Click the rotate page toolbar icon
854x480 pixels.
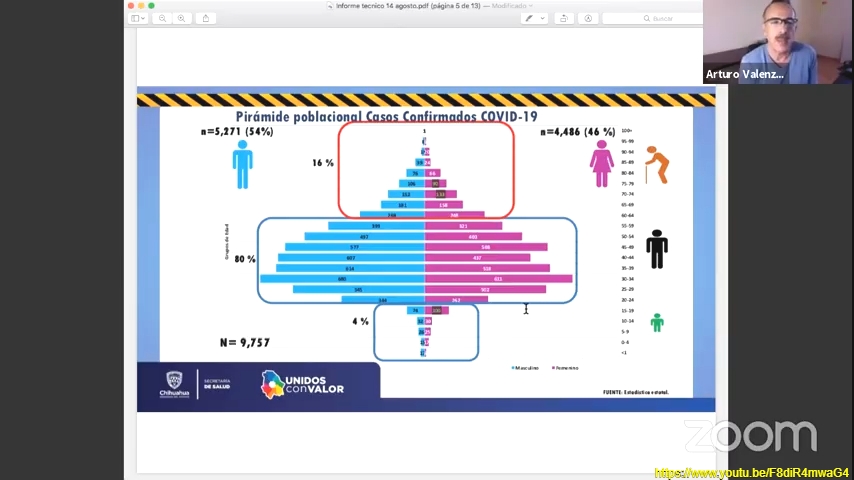click(563, 18)
